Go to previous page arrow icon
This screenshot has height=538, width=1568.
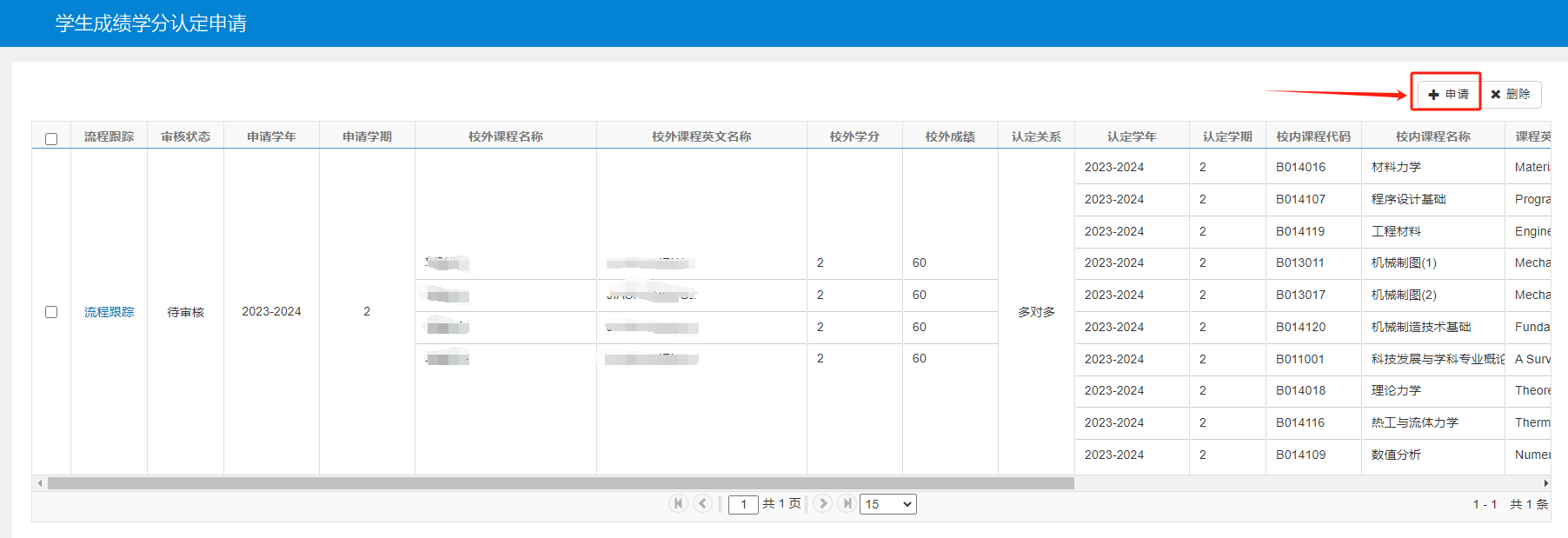point(703,503)
